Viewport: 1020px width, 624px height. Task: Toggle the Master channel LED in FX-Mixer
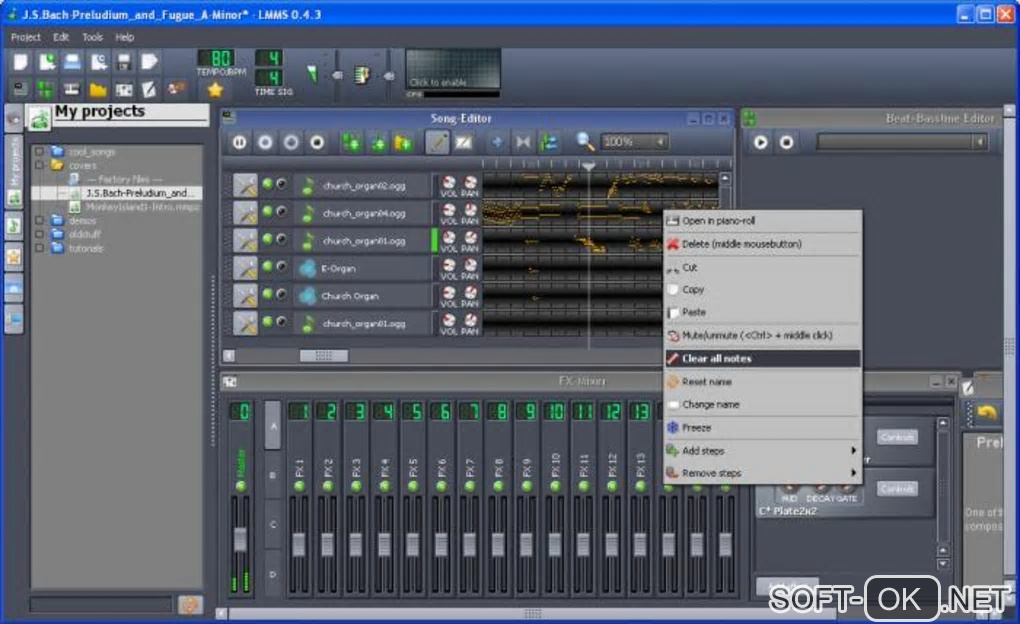(240, 486)
